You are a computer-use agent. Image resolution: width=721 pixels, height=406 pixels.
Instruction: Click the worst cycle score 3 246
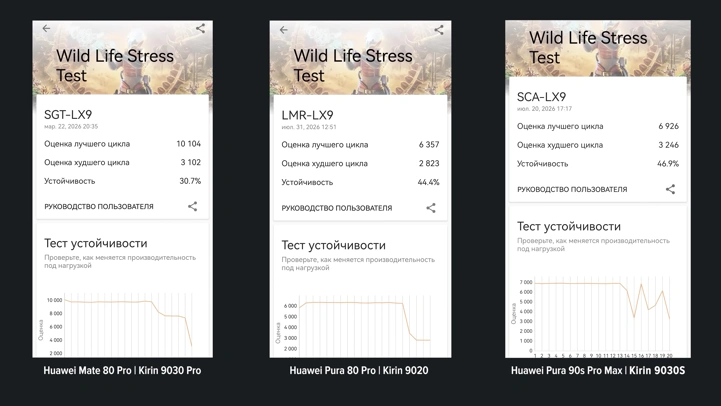[x=668, y=145]
